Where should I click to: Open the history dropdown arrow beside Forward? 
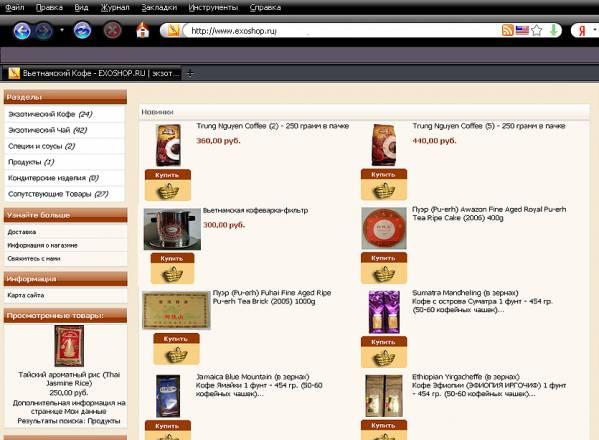[62, 30]
